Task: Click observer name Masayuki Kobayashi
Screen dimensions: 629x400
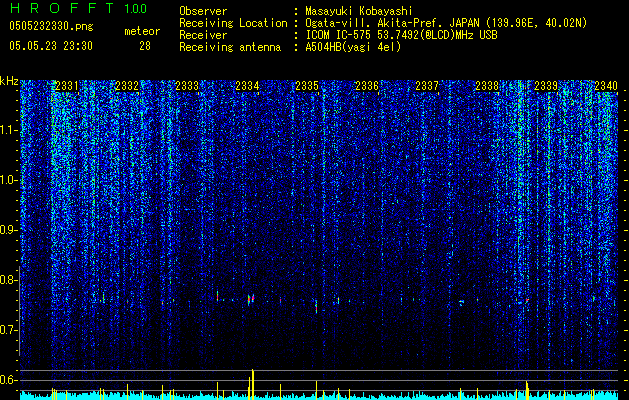Action: (359, 11)
